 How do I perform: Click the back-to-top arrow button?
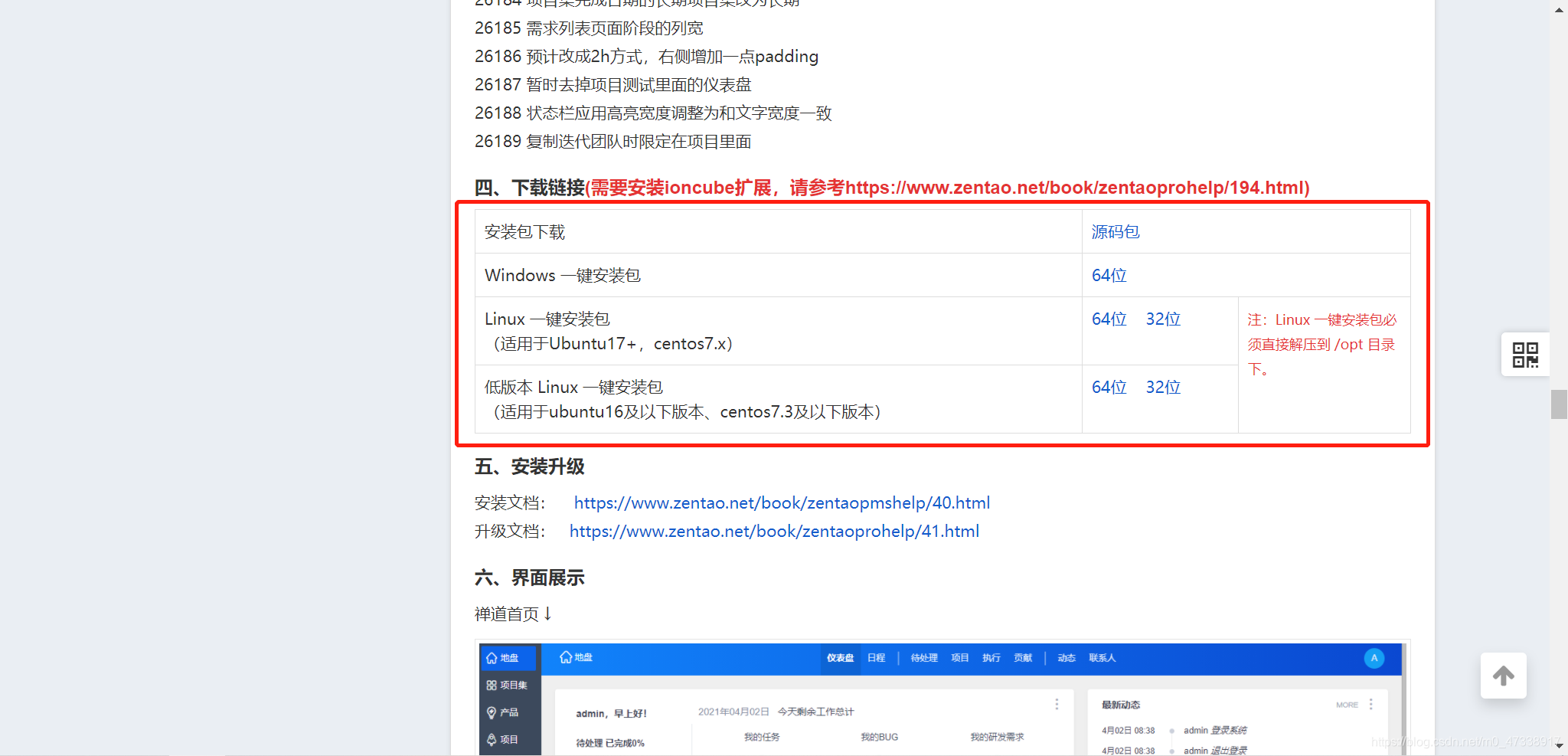point(1503,676)
